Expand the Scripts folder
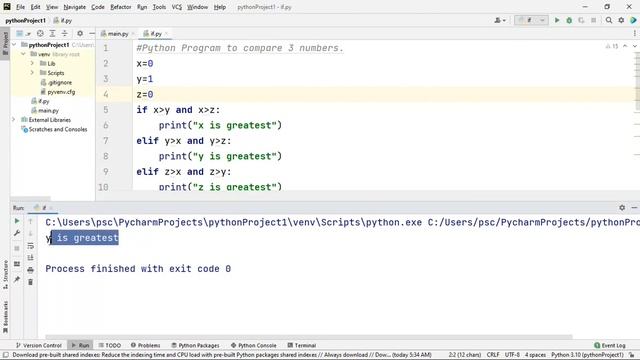This screenshot has width=640, height=360. 32,73
